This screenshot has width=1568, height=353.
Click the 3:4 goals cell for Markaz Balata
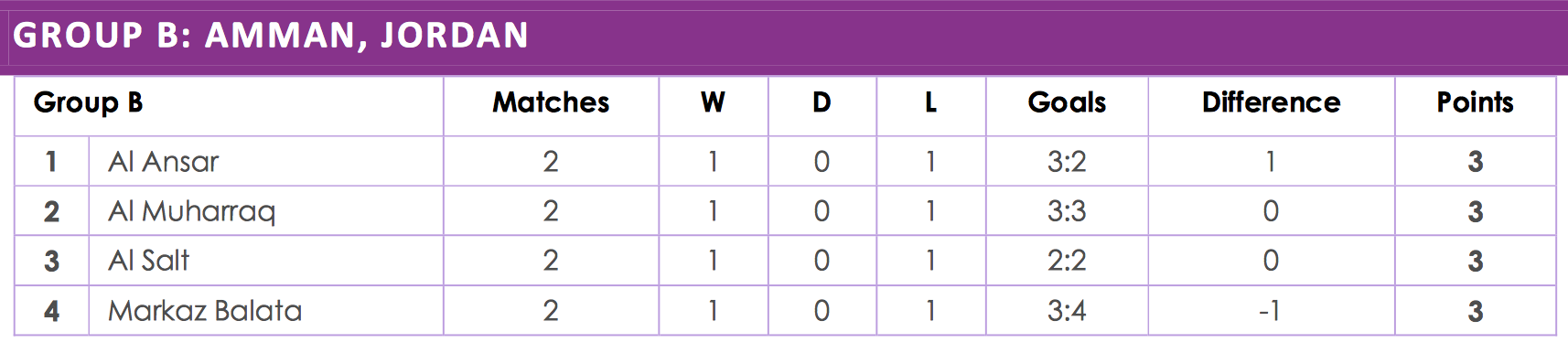point(1067,311)
